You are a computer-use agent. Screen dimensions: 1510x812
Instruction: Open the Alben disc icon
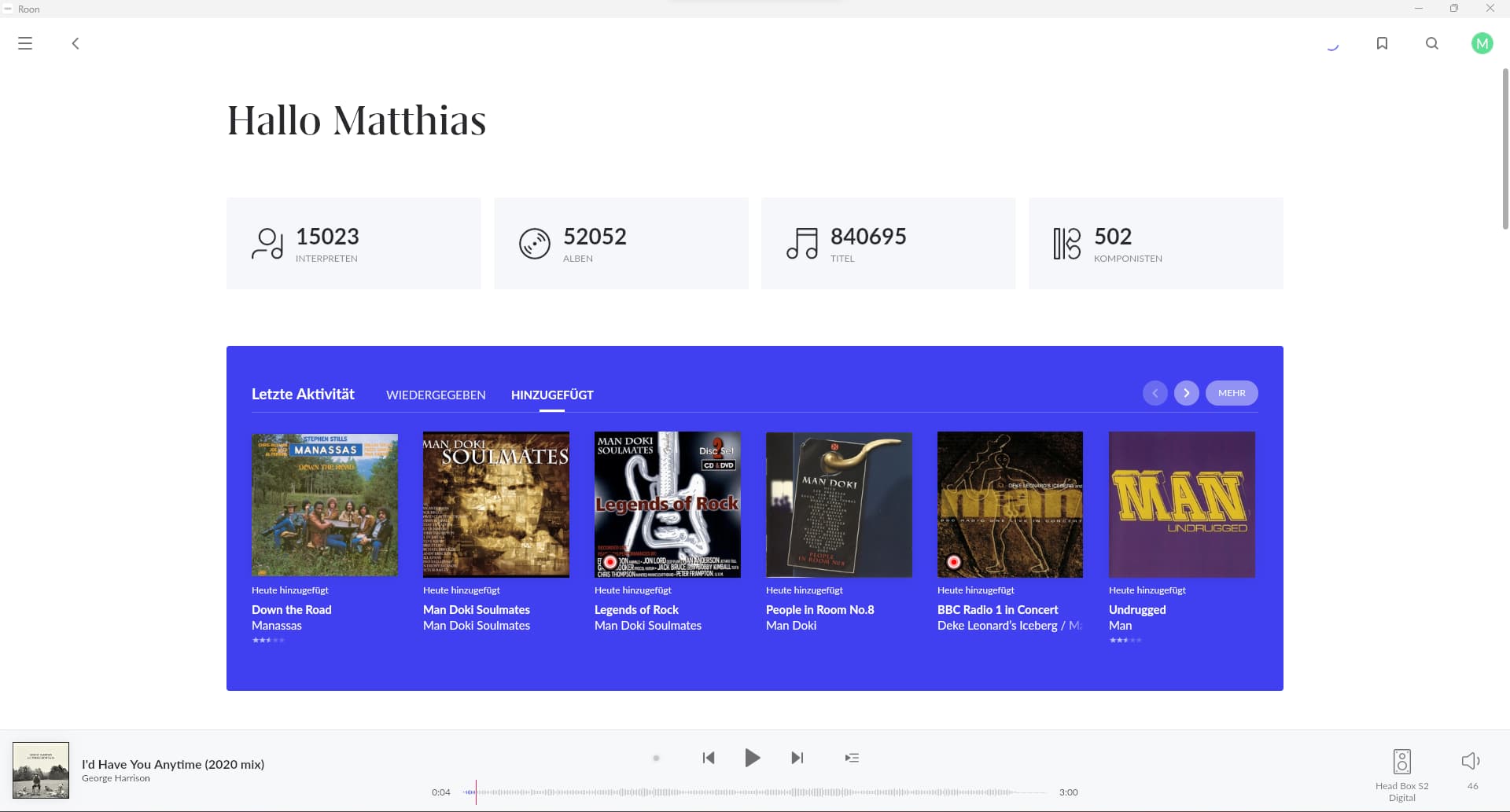click(x=535, y=244)
